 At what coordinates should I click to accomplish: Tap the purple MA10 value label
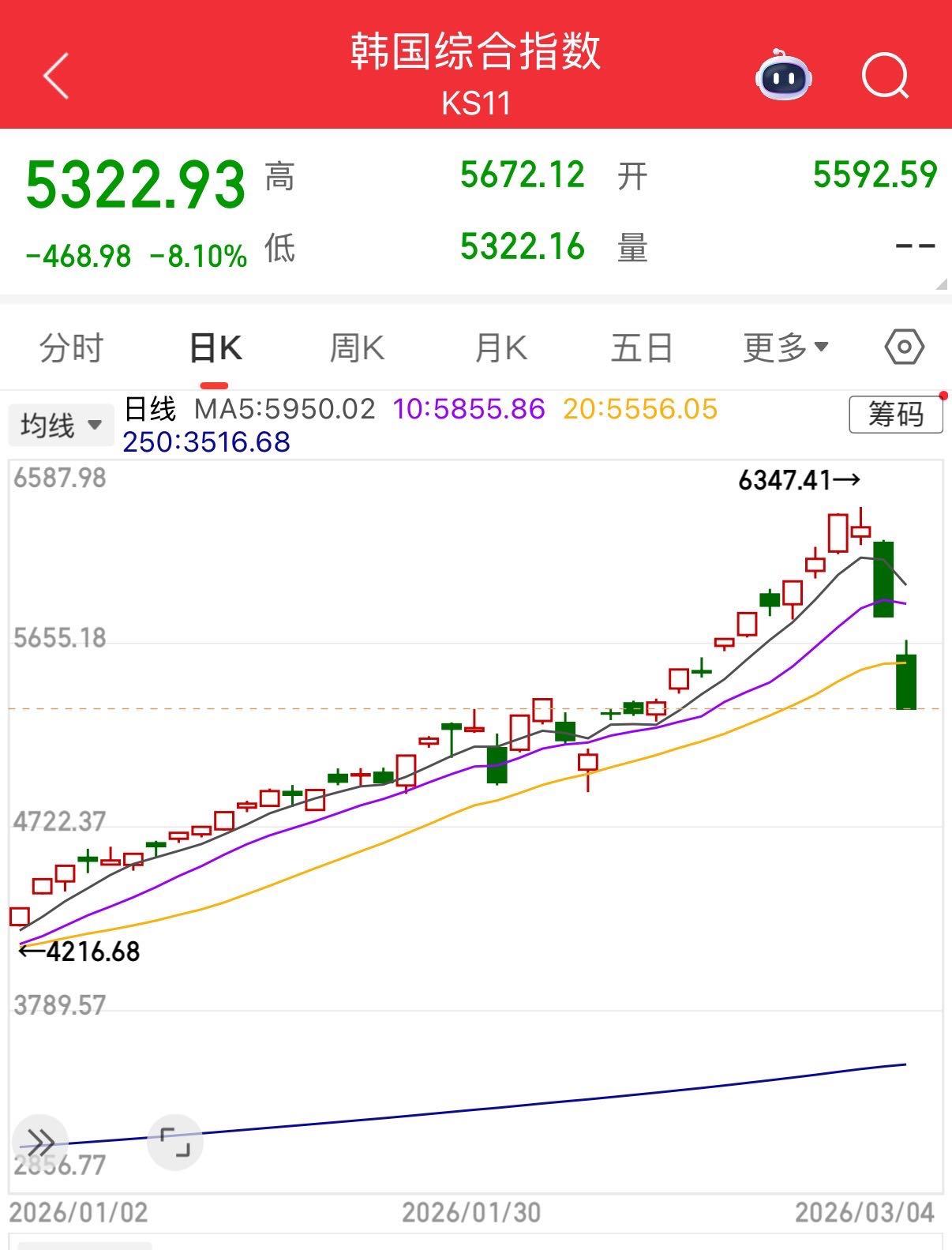[x=469, y=409]
